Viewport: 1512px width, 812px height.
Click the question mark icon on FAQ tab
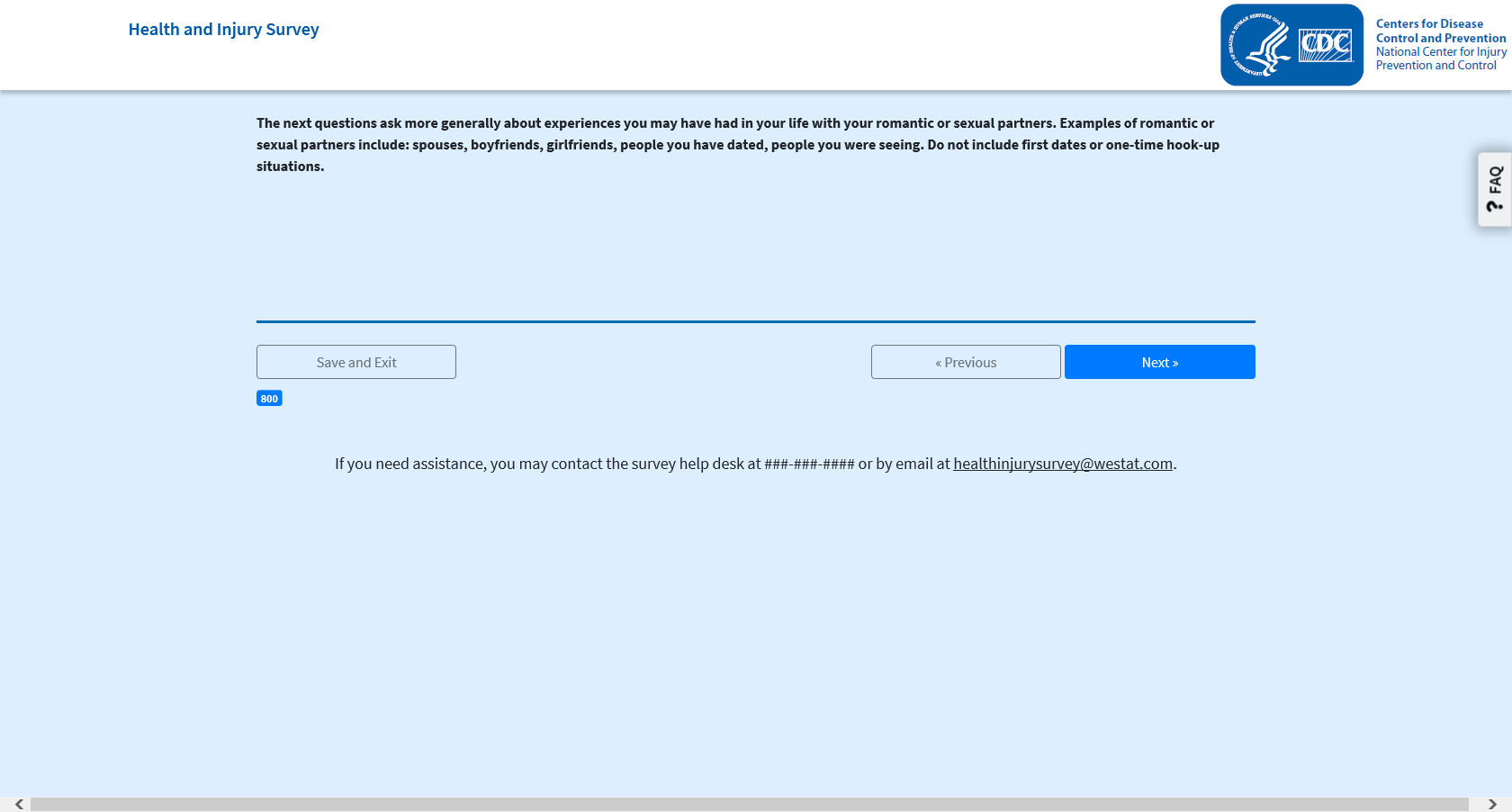coord(1495,206)
